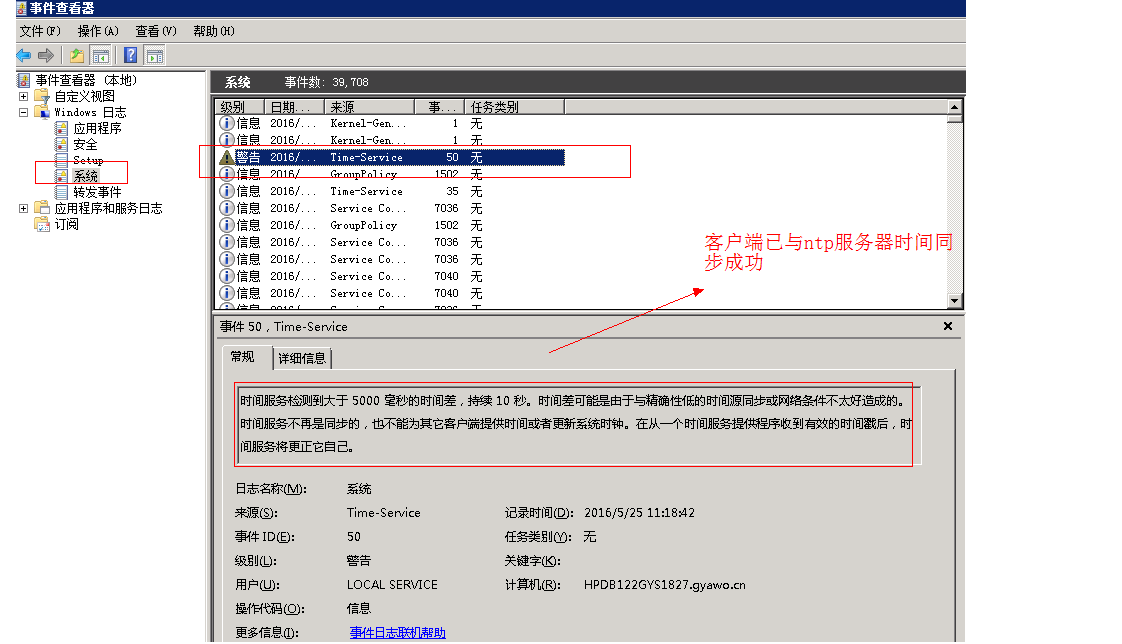Viewport: 1122px width, 644px height.
Task: Switch to the 详细信息 tab
Action: (x=302, y=358)
